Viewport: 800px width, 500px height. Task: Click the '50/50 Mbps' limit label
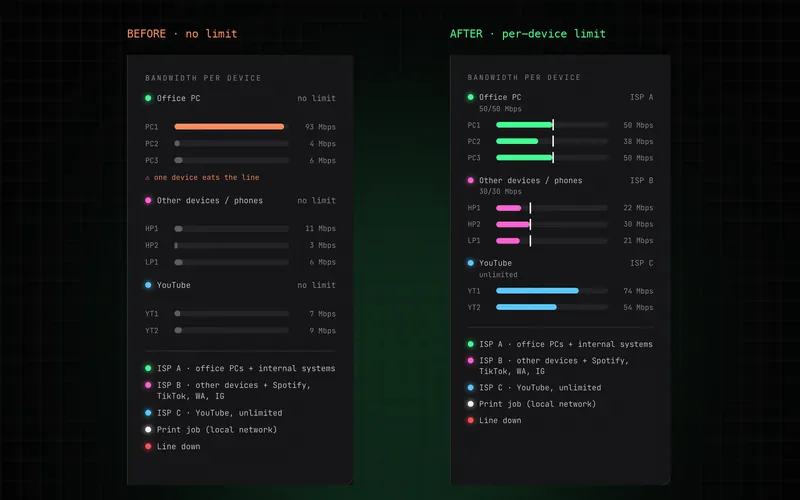pos(500,109)
